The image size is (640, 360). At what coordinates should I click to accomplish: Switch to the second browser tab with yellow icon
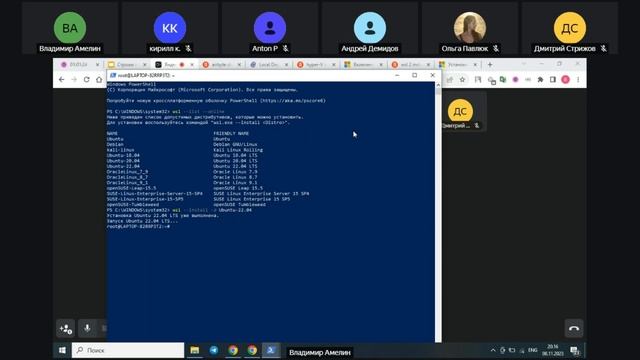coord(127,64)
